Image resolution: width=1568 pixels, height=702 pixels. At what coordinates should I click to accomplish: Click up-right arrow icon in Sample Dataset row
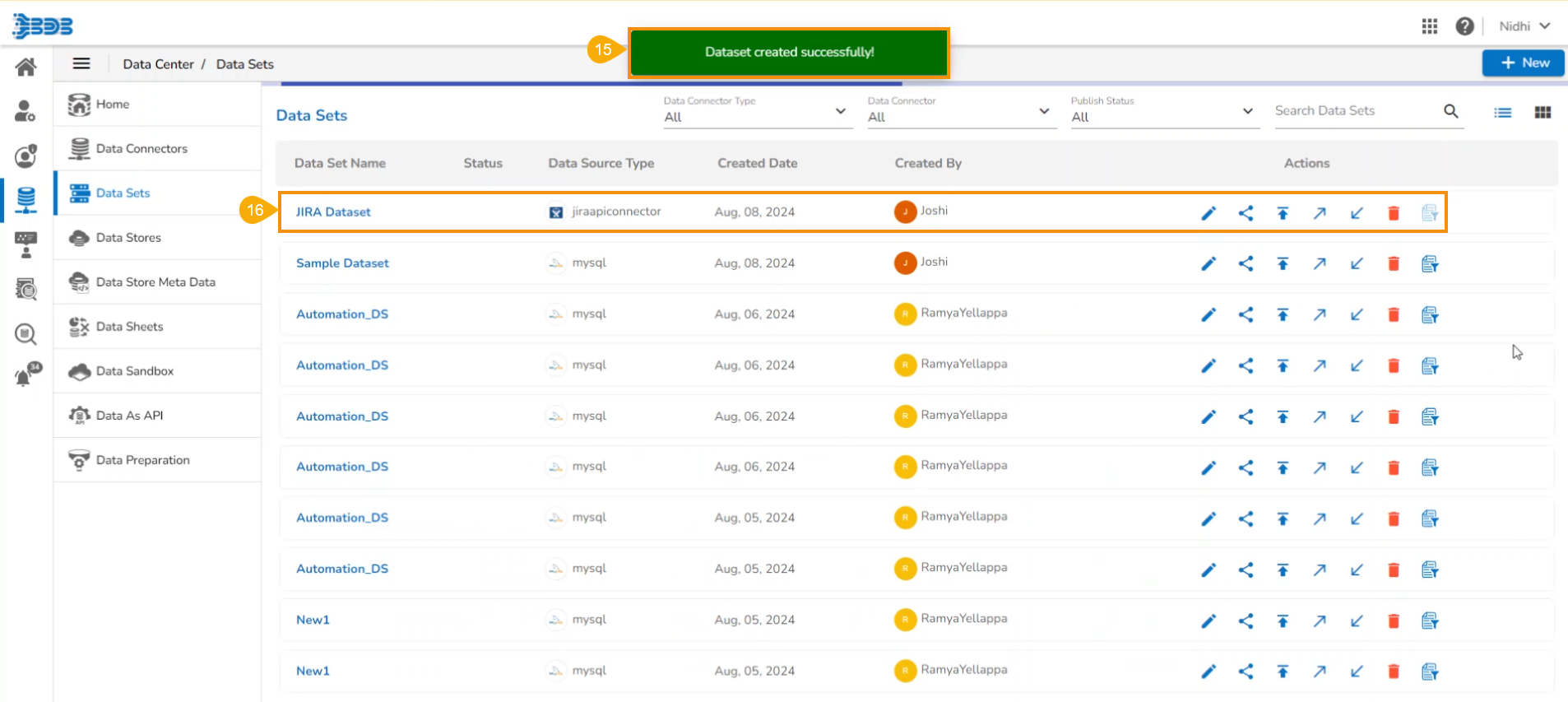pyautogui.click(x=1320, y=264)
